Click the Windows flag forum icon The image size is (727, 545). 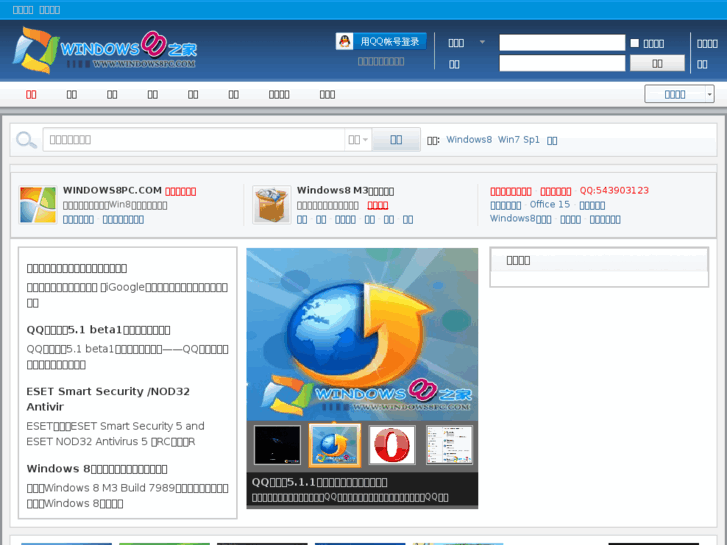click(x=38, y=205)
